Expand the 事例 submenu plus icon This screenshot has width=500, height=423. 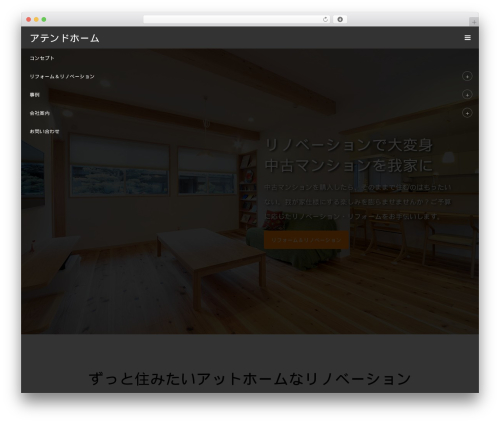(467, 95)
